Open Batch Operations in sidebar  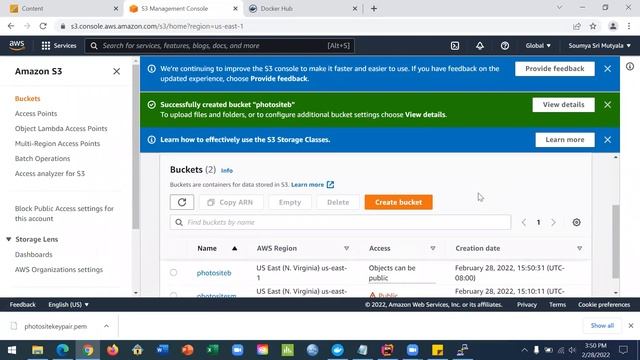[x=42, y=158]
